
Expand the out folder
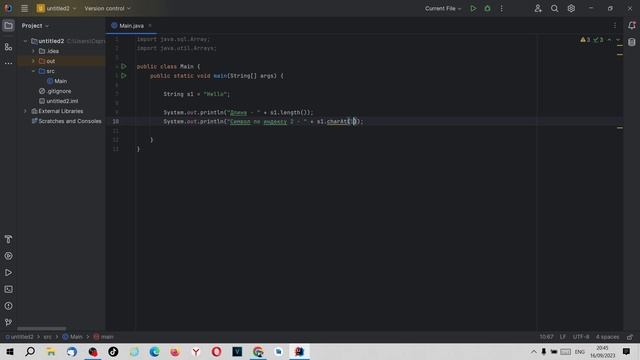click(x=33, y=61)
